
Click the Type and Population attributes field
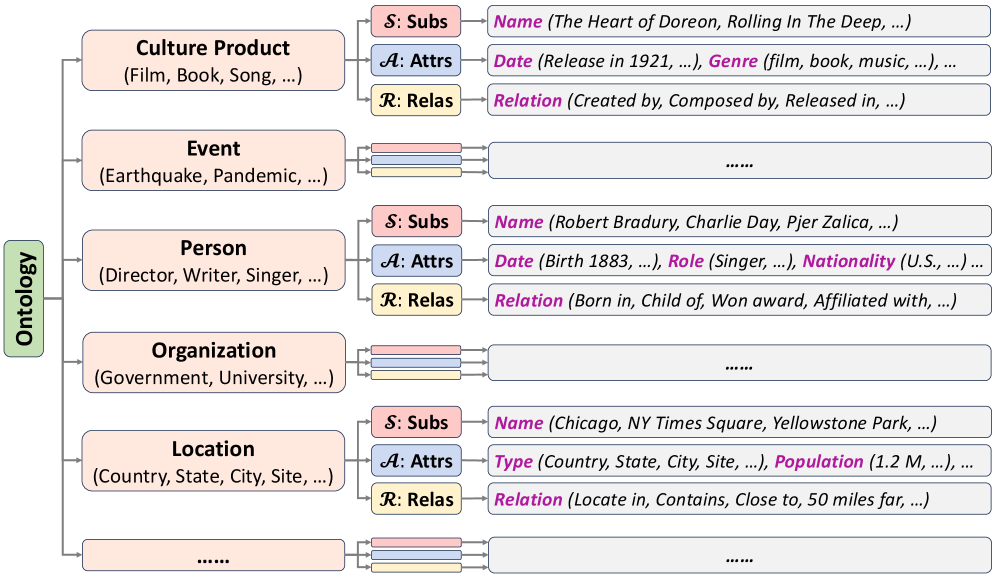click(739, 461)
